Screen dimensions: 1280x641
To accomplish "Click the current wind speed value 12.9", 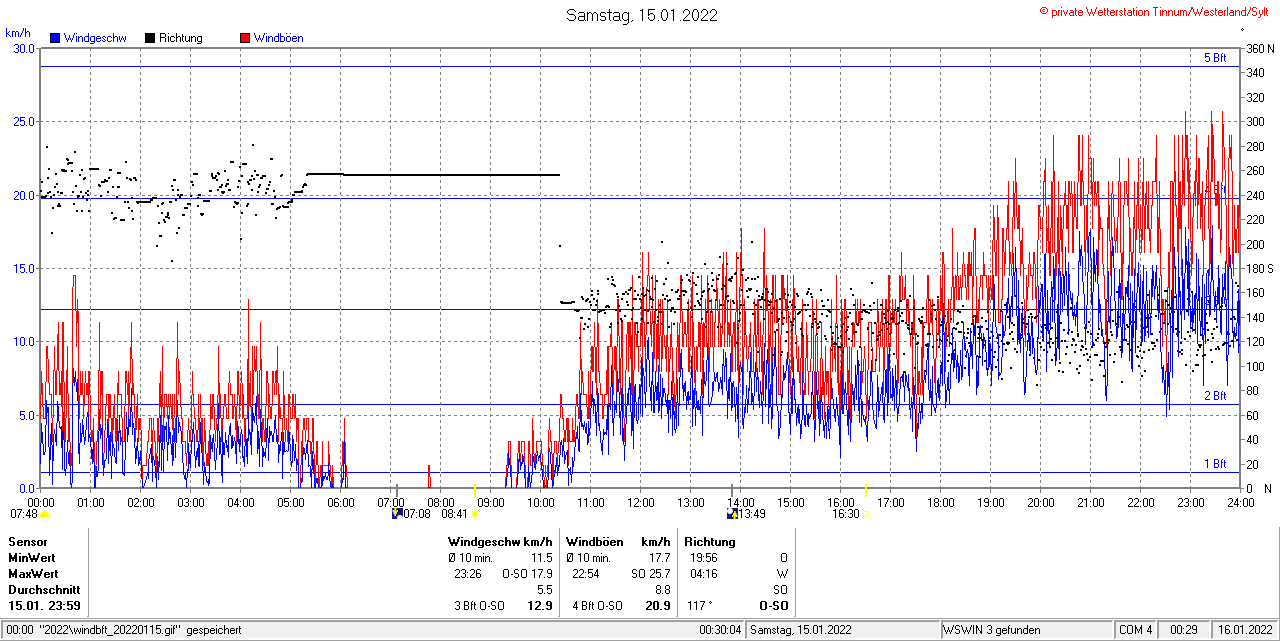I will (540, 606).
